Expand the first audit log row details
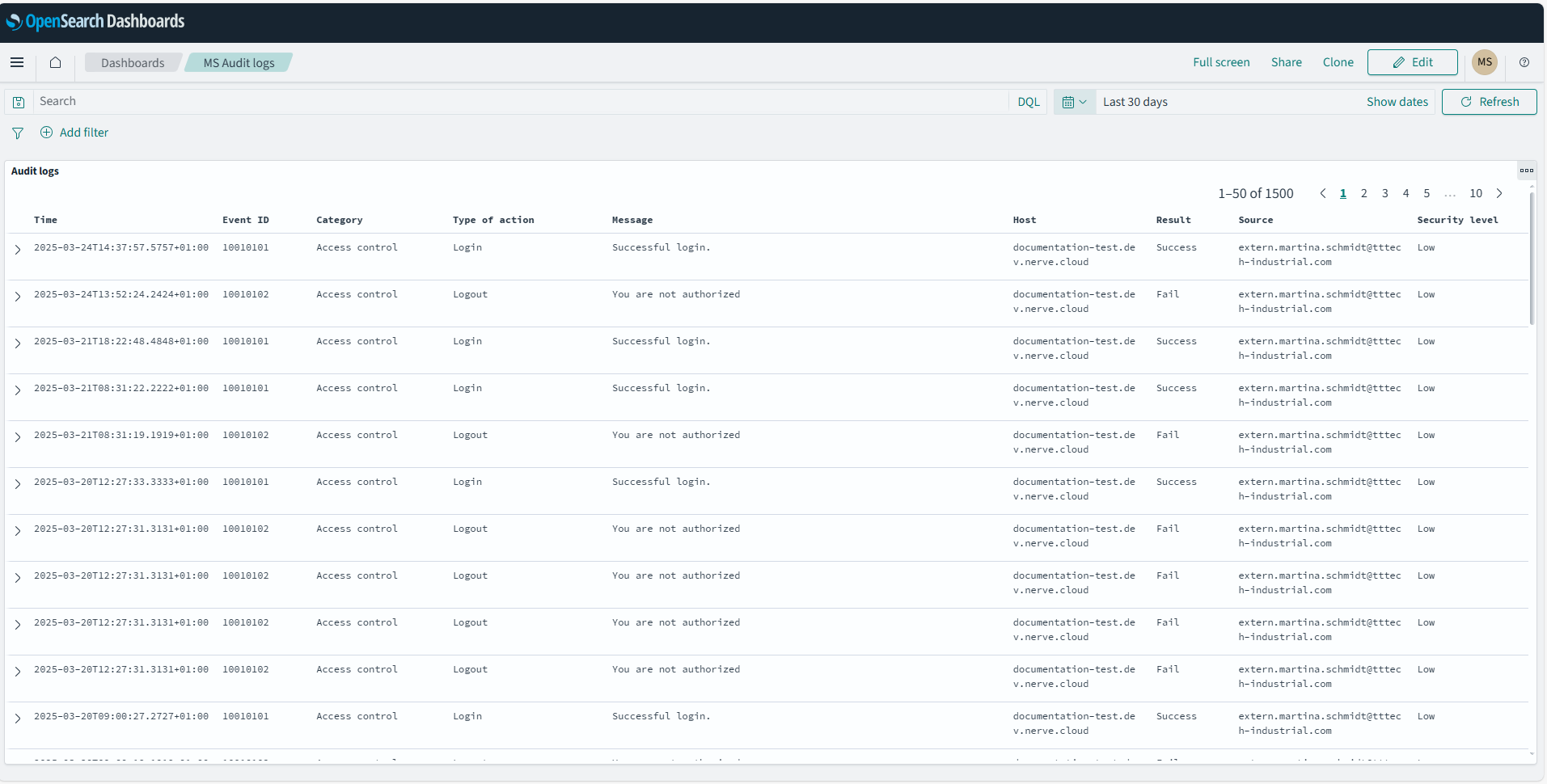 [18, 250]
